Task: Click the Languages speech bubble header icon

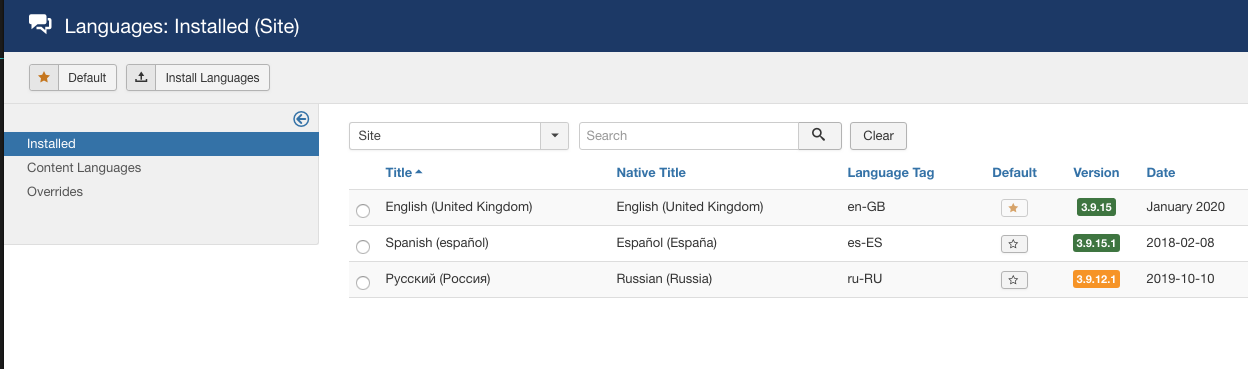Action: click(x=41, y=26)
